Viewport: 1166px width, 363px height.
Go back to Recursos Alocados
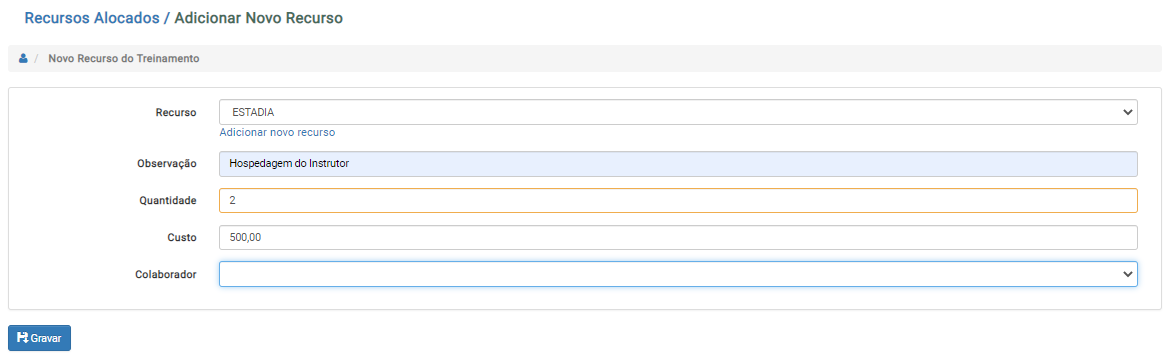92,19
